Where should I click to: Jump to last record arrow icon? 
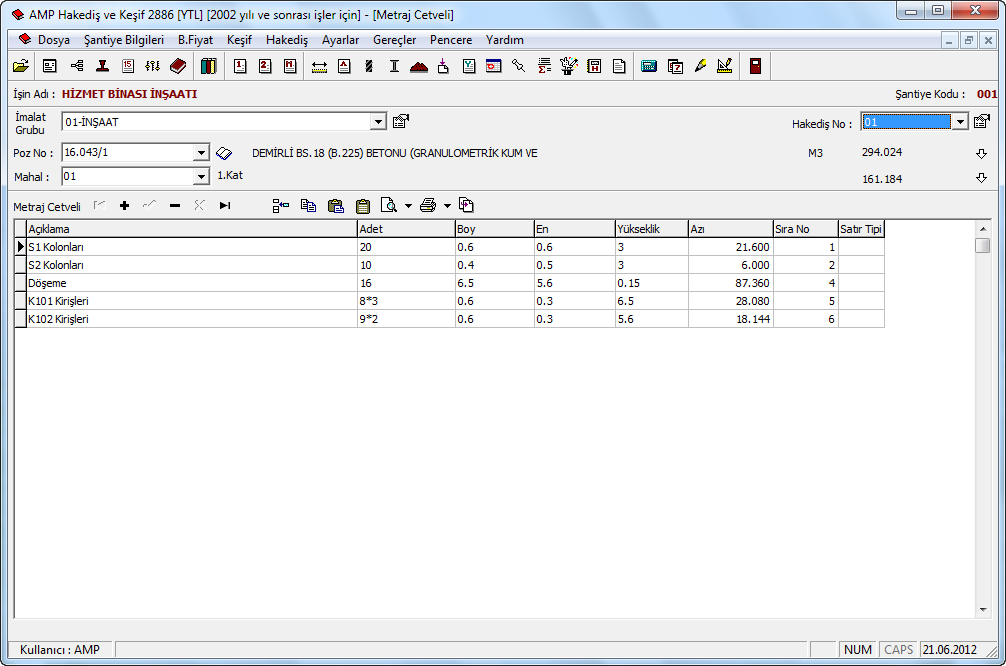tap(225, 206)
